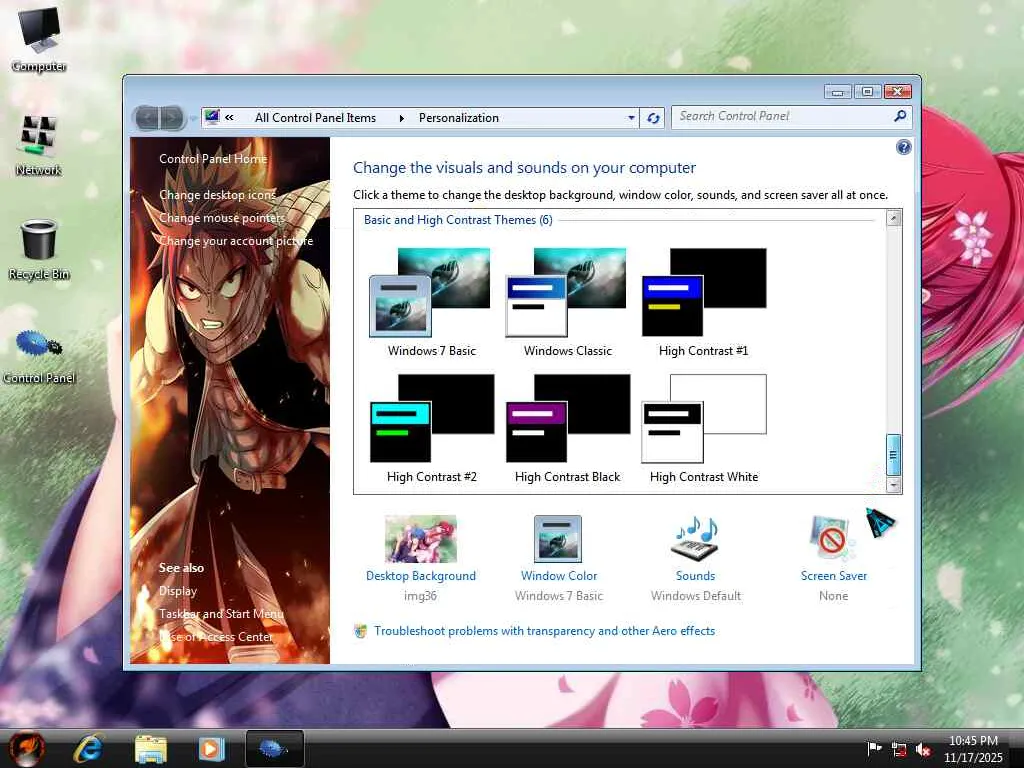Select All Control Panel Items breadcrumb

coord(315,118)
